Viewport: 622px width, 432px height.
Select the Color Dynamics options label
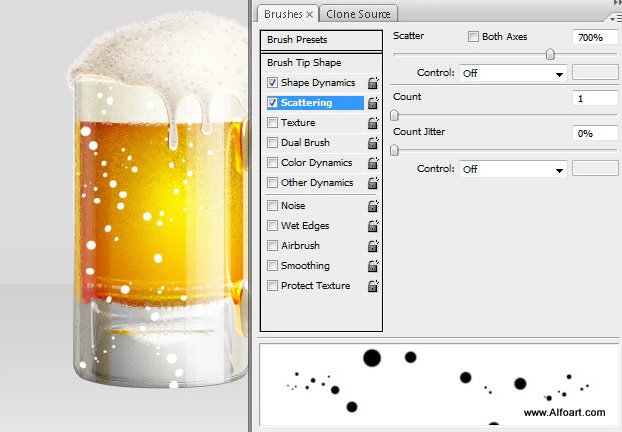tap(317, 163)
